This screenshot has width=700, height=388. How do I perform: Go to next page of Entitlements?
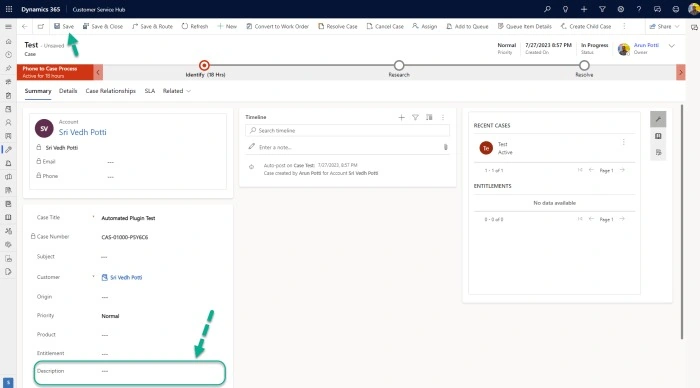(x=622, y=219)
